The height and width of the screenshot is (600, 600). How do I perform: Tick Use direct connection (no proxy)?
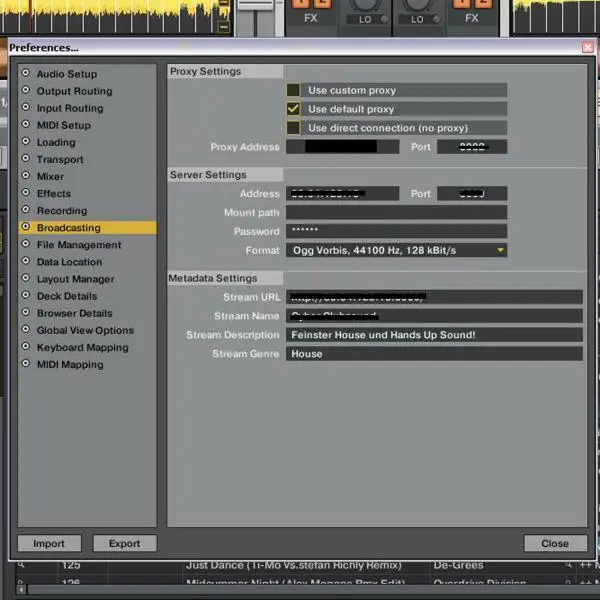[294, 128]
